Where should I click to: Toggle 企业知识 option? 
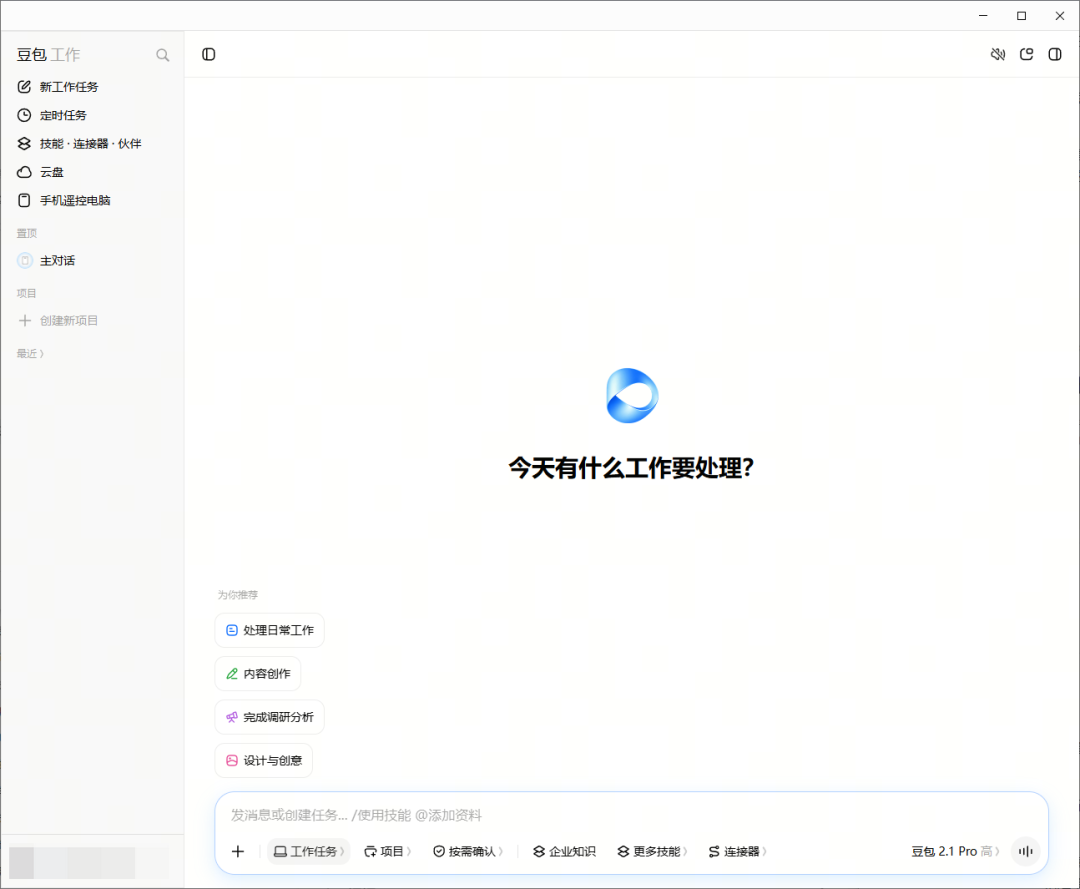click(564, 851)
